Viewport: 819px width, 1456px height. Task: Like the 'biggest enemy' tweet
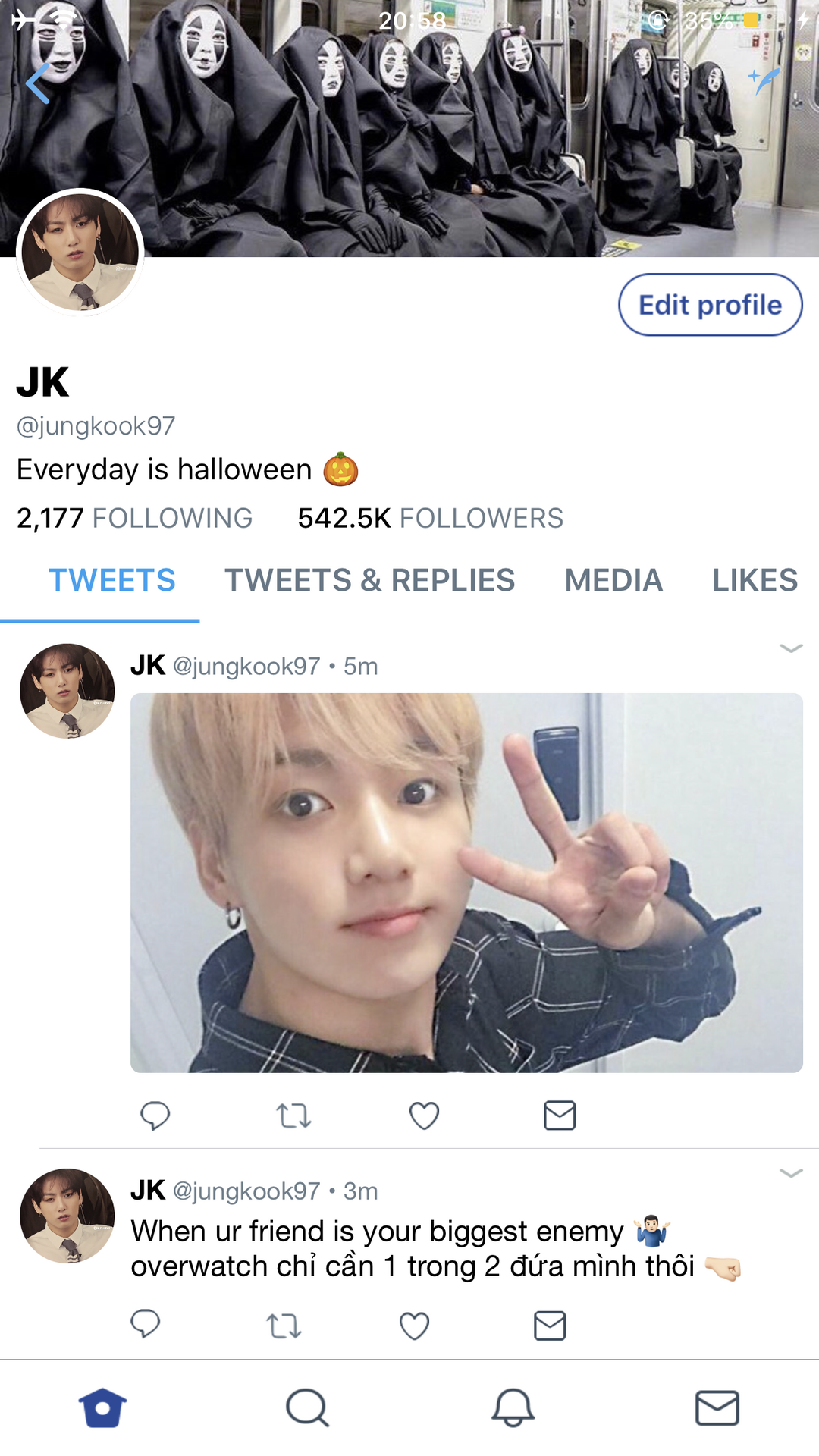[x=414, y=1326]
